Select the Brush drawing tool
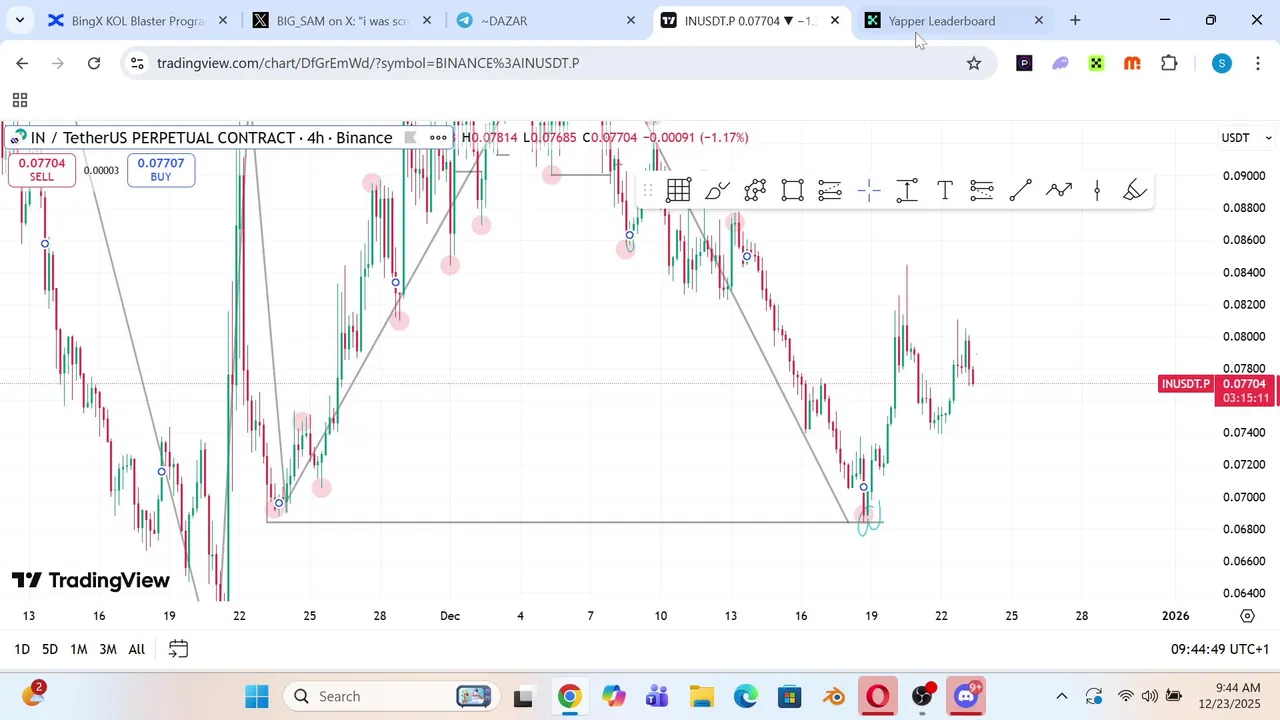 click(717, 190)
